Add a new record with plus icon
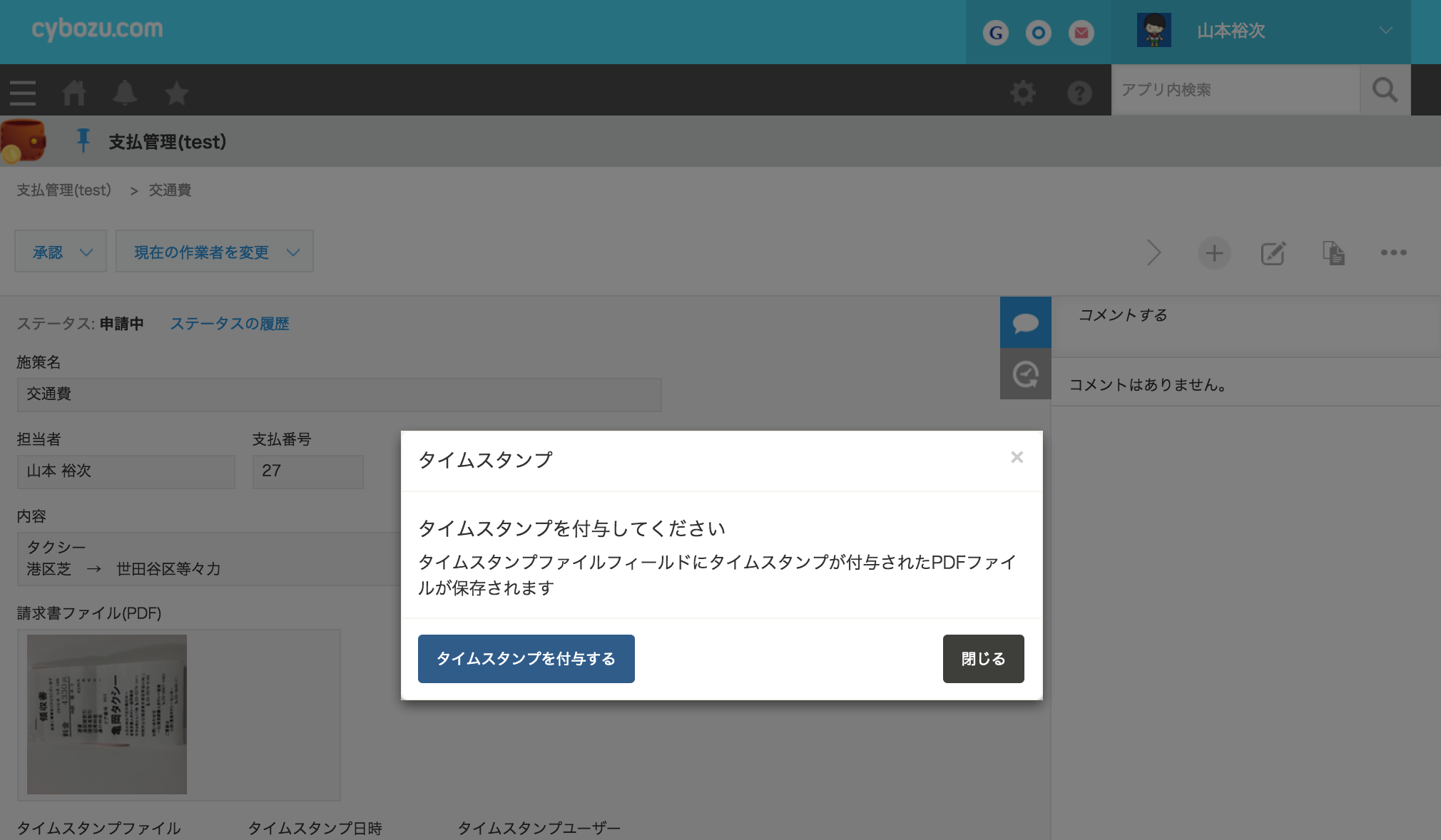 1214,252
